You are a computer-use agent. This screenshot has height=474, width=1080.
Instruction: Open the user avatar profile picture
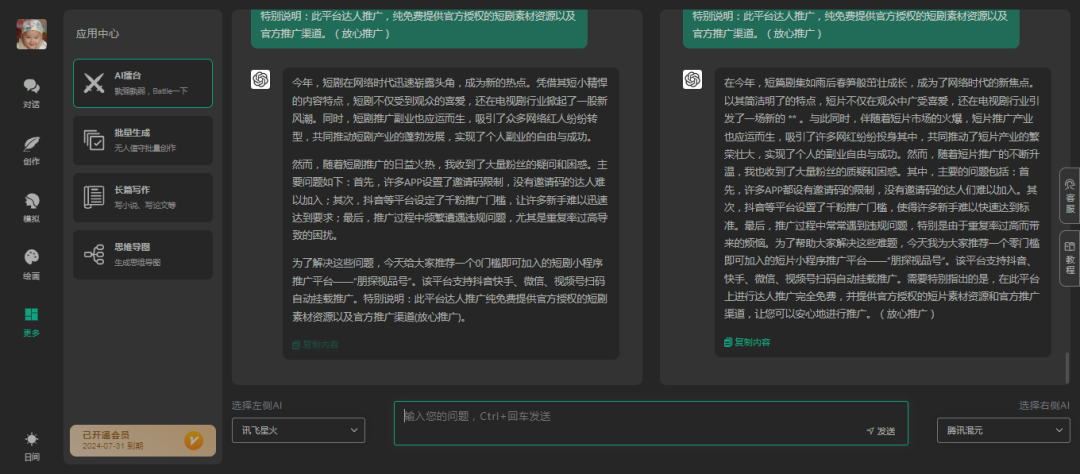(32, 34)
